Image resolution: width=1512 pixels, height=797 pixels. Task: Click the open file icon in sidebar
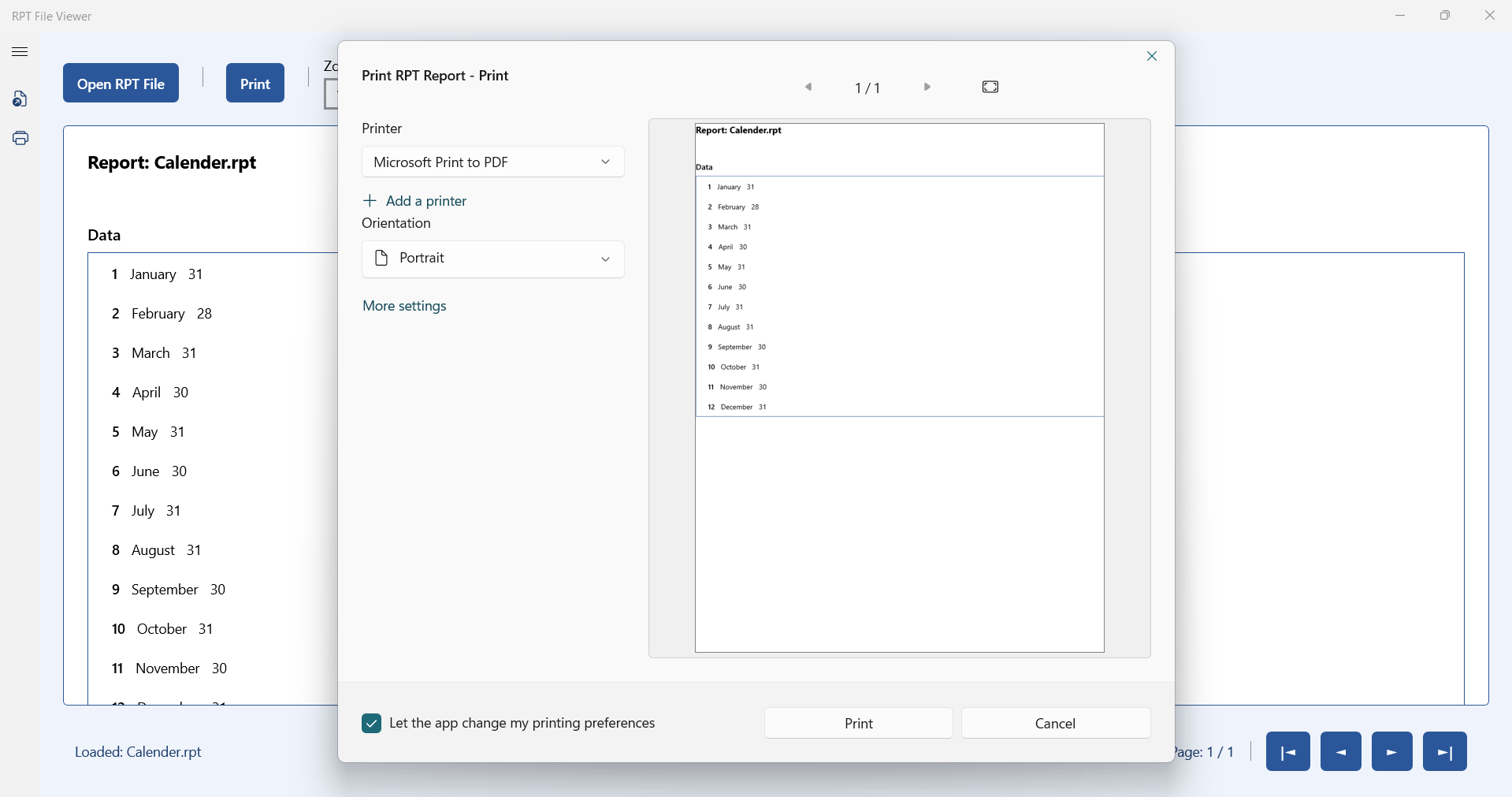coord(20,99)
